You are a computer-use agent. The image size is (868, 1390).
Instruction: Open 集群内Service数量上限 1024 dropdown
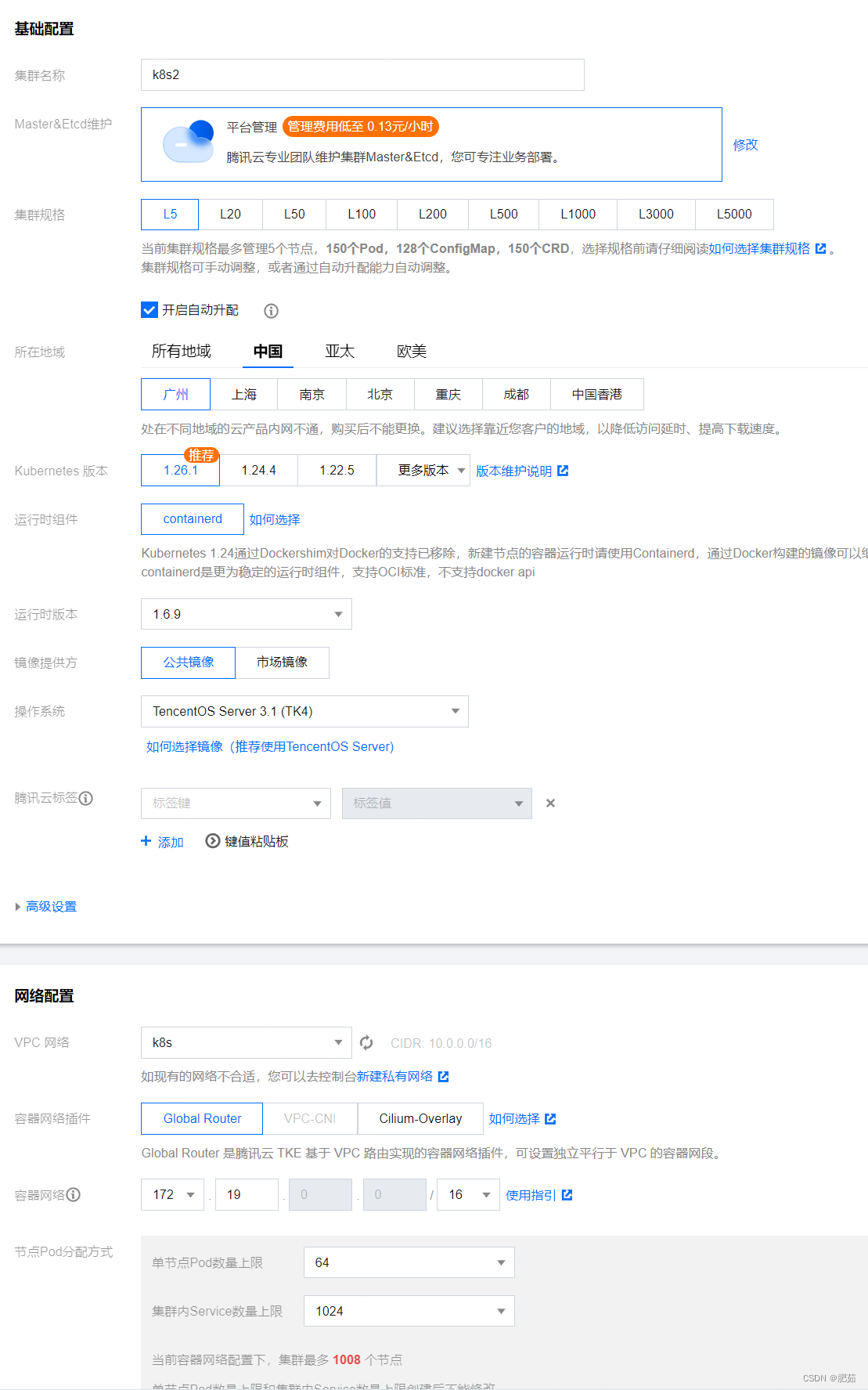[409, 1311]
